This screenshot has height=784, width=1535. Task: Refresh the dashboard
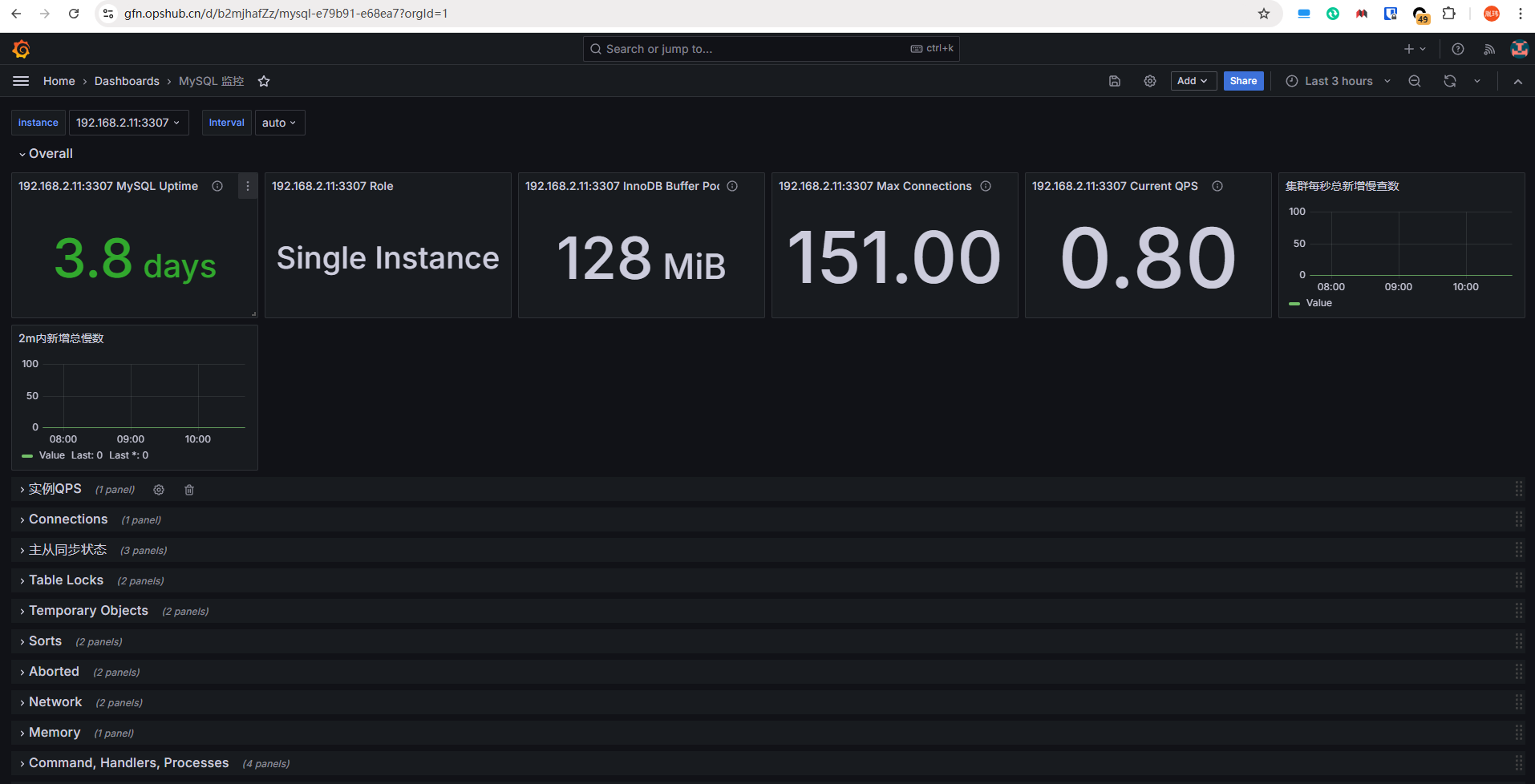[x=1450, y=81]
